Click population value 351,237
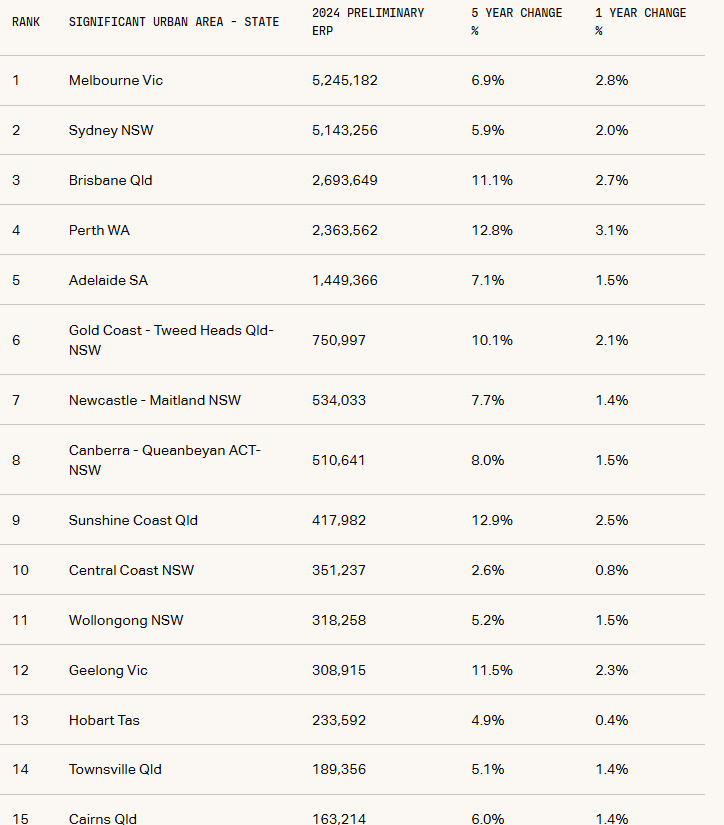Screen dimensions: 724x825 coord(339,570)
